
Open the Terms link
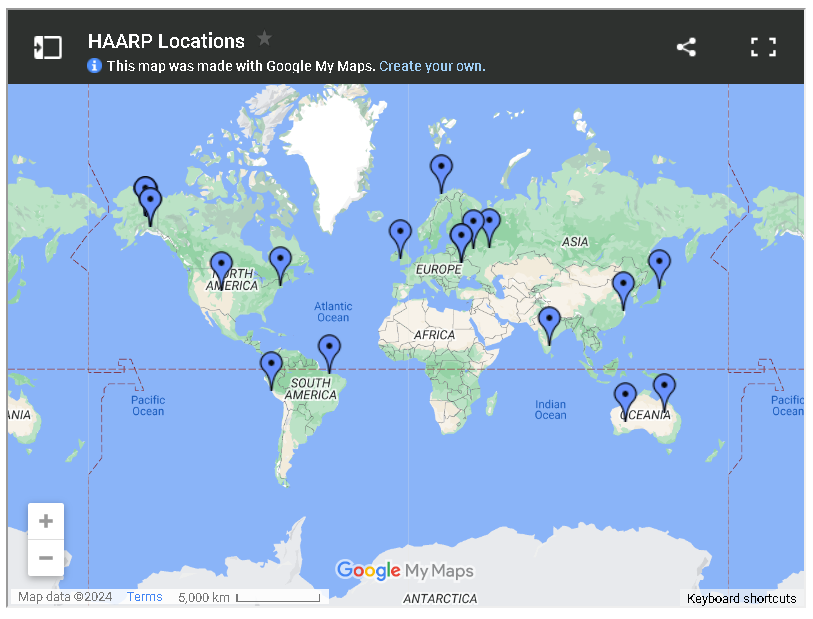144,597
